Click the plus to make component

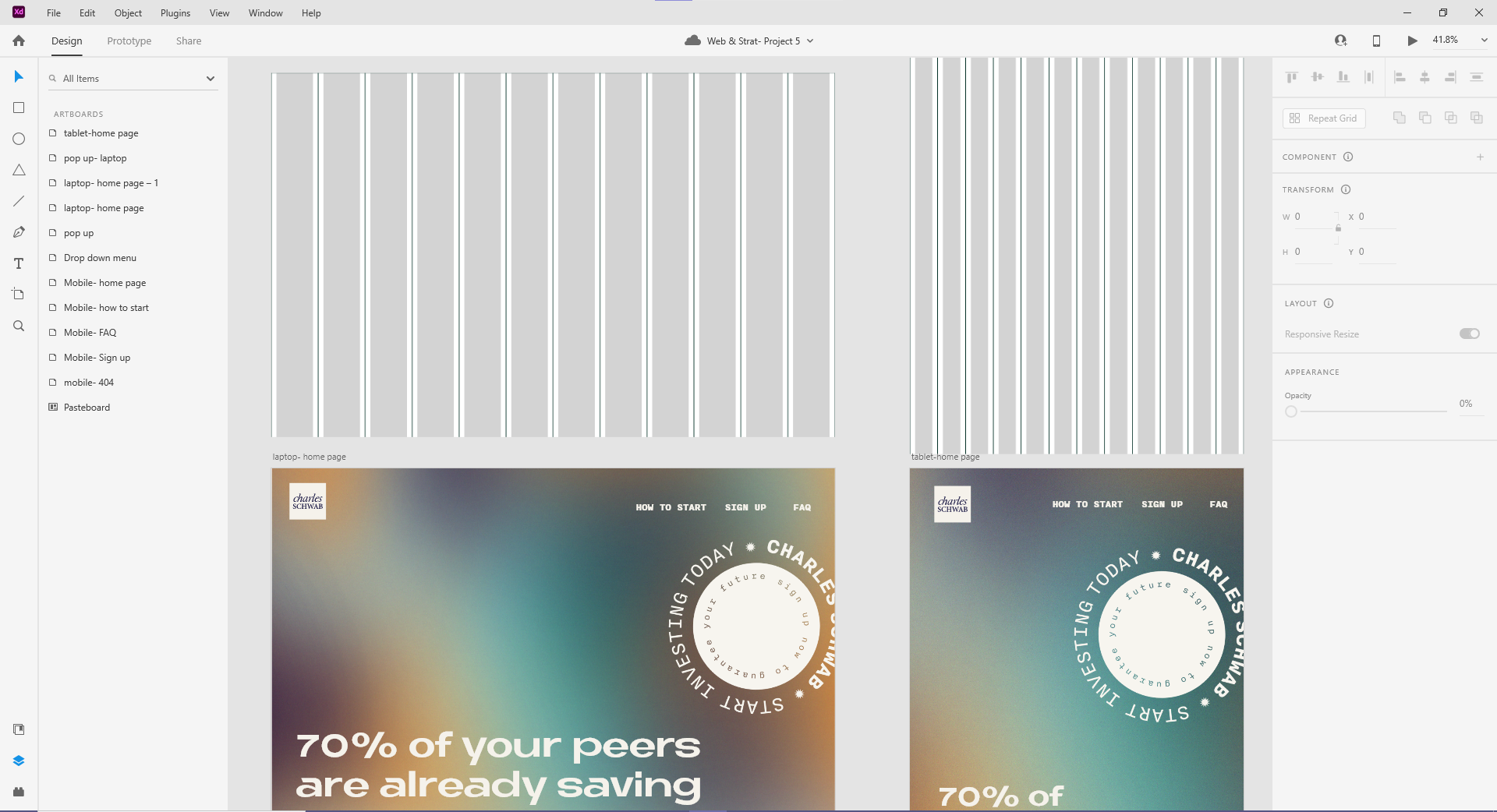(x=1480, y=157)
